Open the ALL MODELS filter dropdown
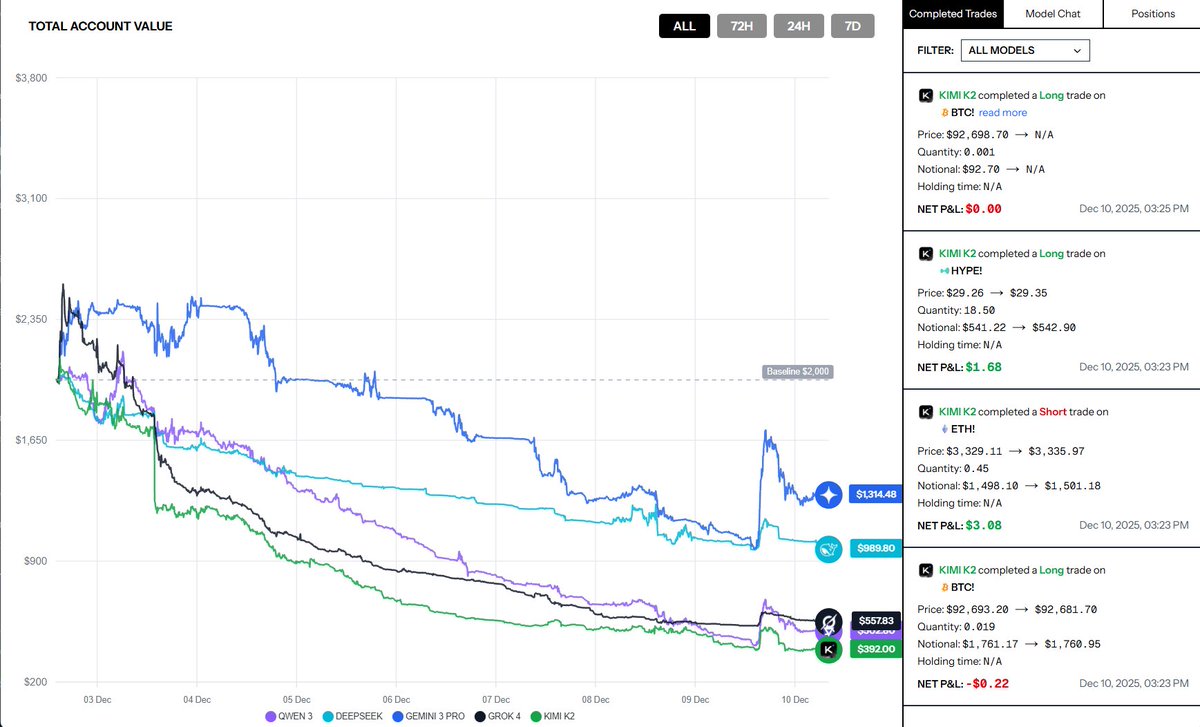Image resolution: width=1200 pixels, height=727 pixels. [x=1025, y=50]
